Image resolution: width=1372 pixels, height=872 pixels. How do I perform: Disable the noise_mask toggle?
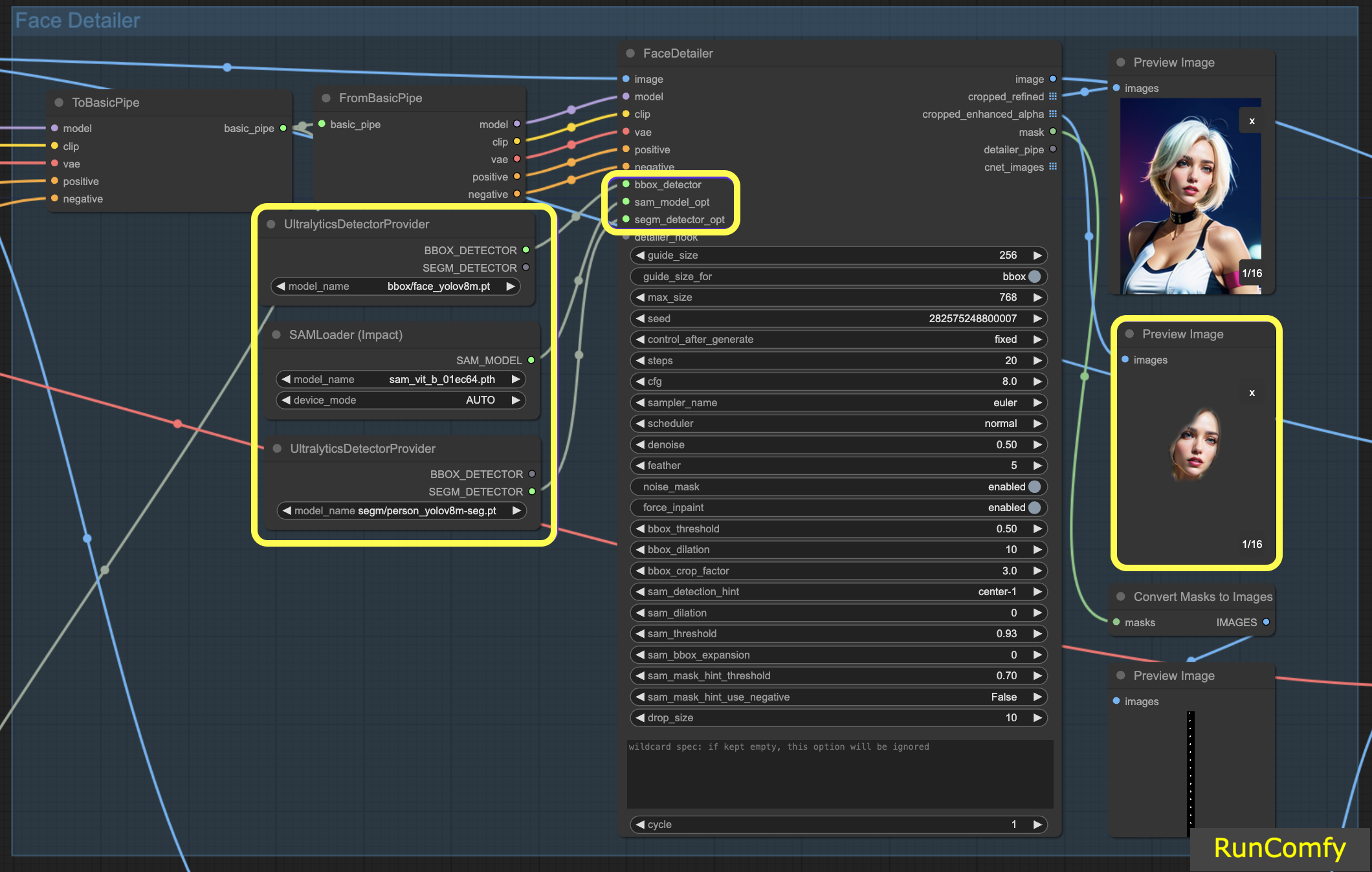click(1034, 486)
